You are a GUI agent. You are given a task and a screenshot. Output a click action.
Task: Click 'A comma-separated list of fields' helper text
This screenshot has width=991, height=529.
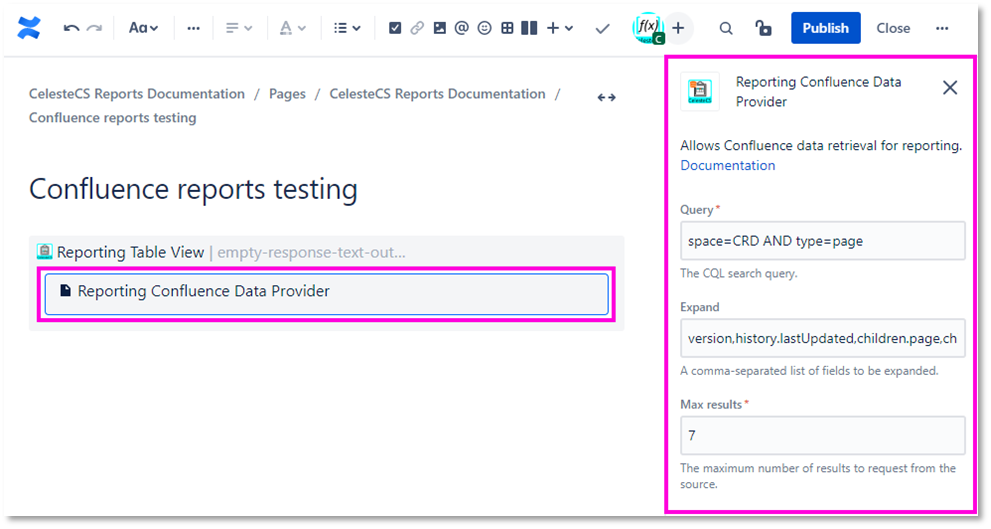[809, 371]
